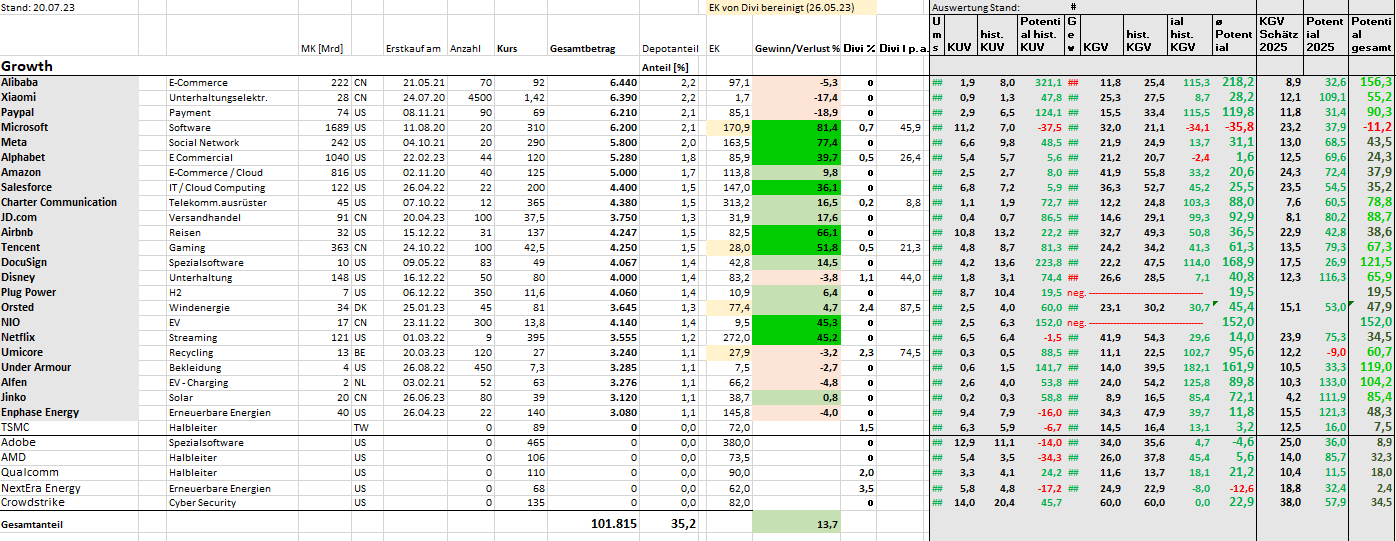Image resolution: width=1396 pixels, height=541 pixels.
Task: Select the Plug Power cell
Action: 69,292
